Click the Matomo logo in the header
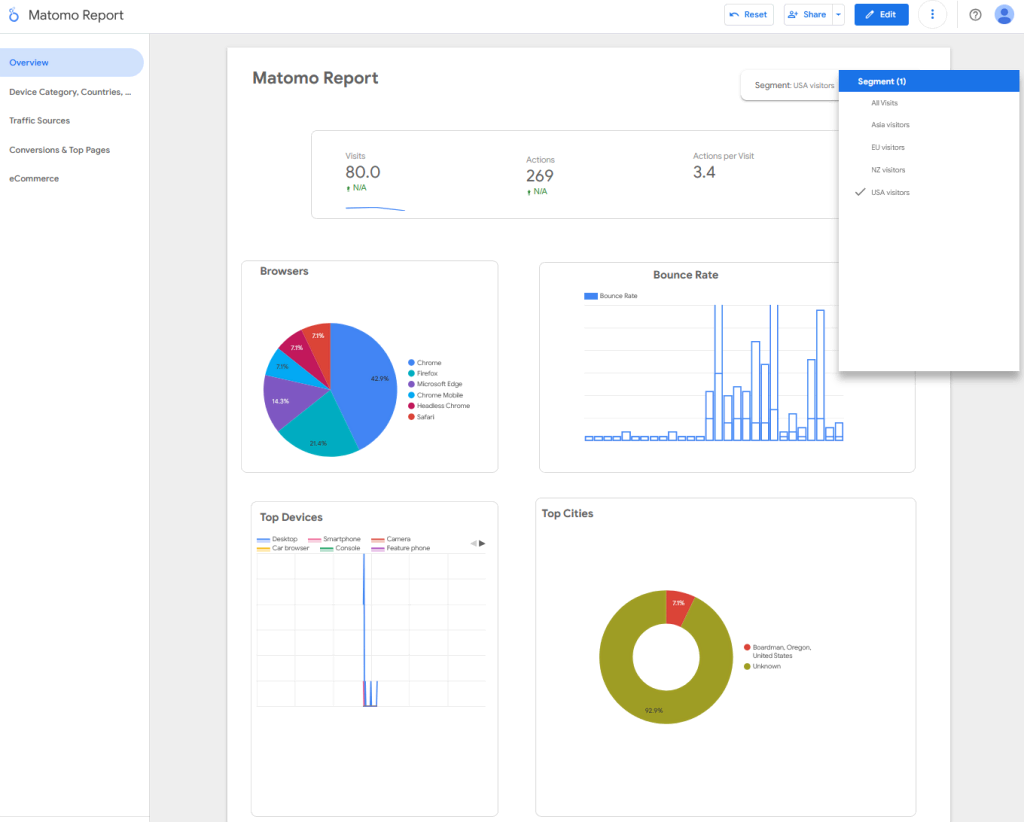 coord(11,14)
